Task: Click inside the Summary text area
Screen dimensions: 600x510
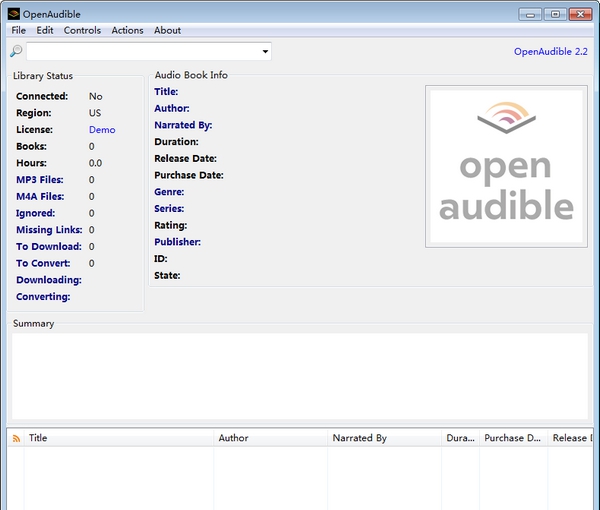Action: (x=300, y=376)
